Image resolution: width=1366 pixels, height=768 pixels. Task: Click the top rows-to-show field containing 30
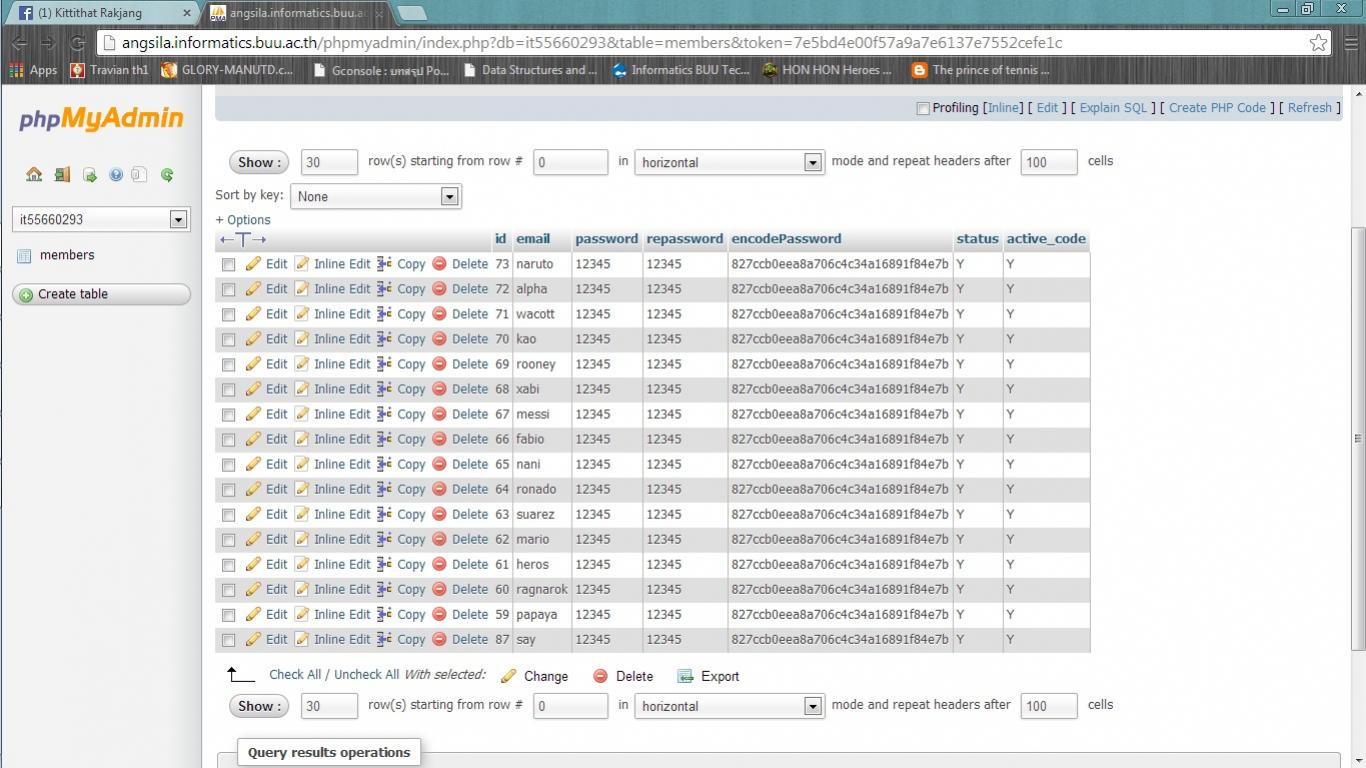point(329,162)
